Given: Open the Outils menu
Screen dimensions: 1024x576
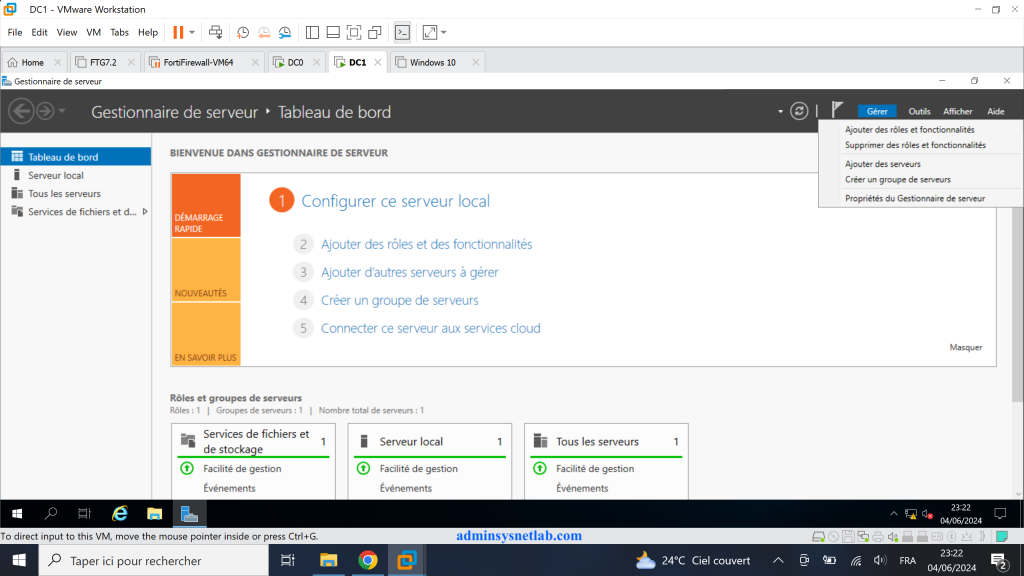Looking at the screenshot, I should [919, 112].
